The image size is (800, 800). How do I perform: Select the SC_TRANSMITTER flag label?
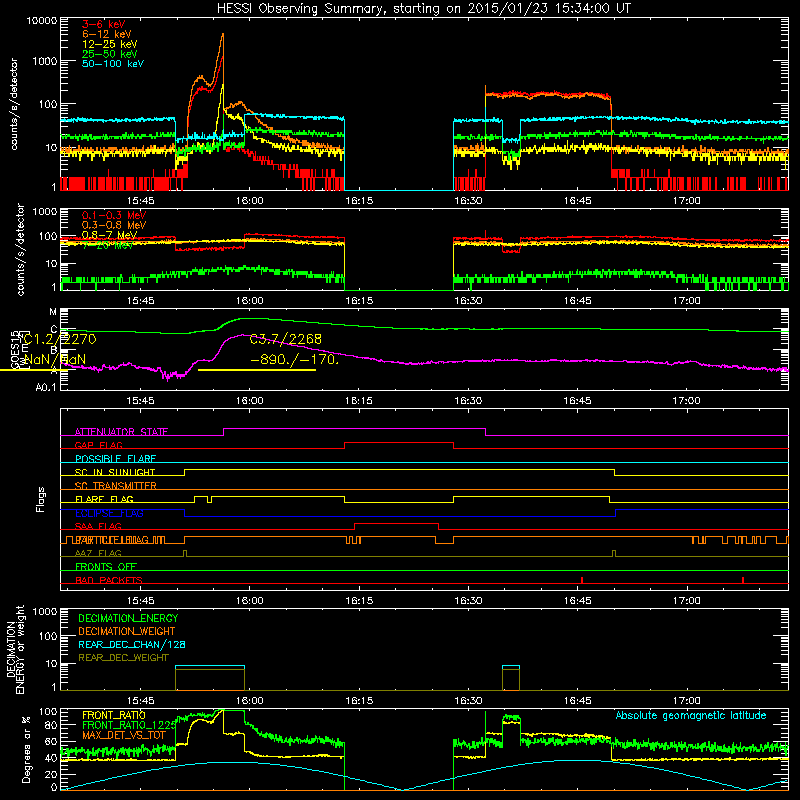point(115,486)
